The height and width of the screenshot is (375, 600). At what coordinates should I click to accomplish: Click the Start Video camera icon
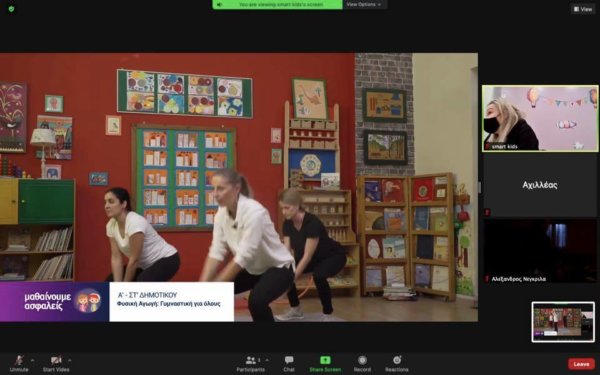click(x=56, y=360)
